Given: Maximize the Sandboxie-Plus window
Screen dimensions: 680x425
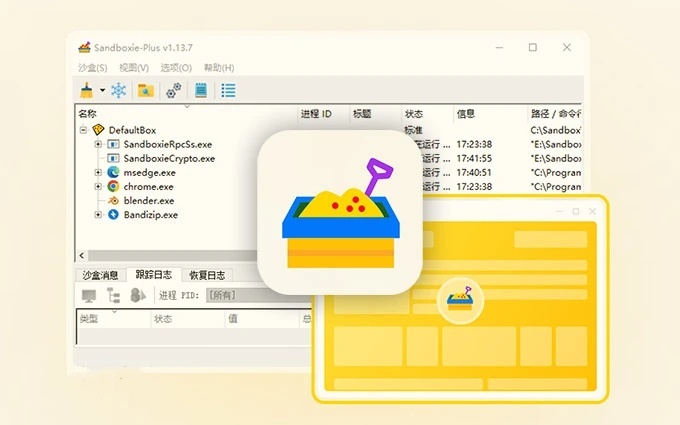Looking at the screenshot, I should (533, 47).
